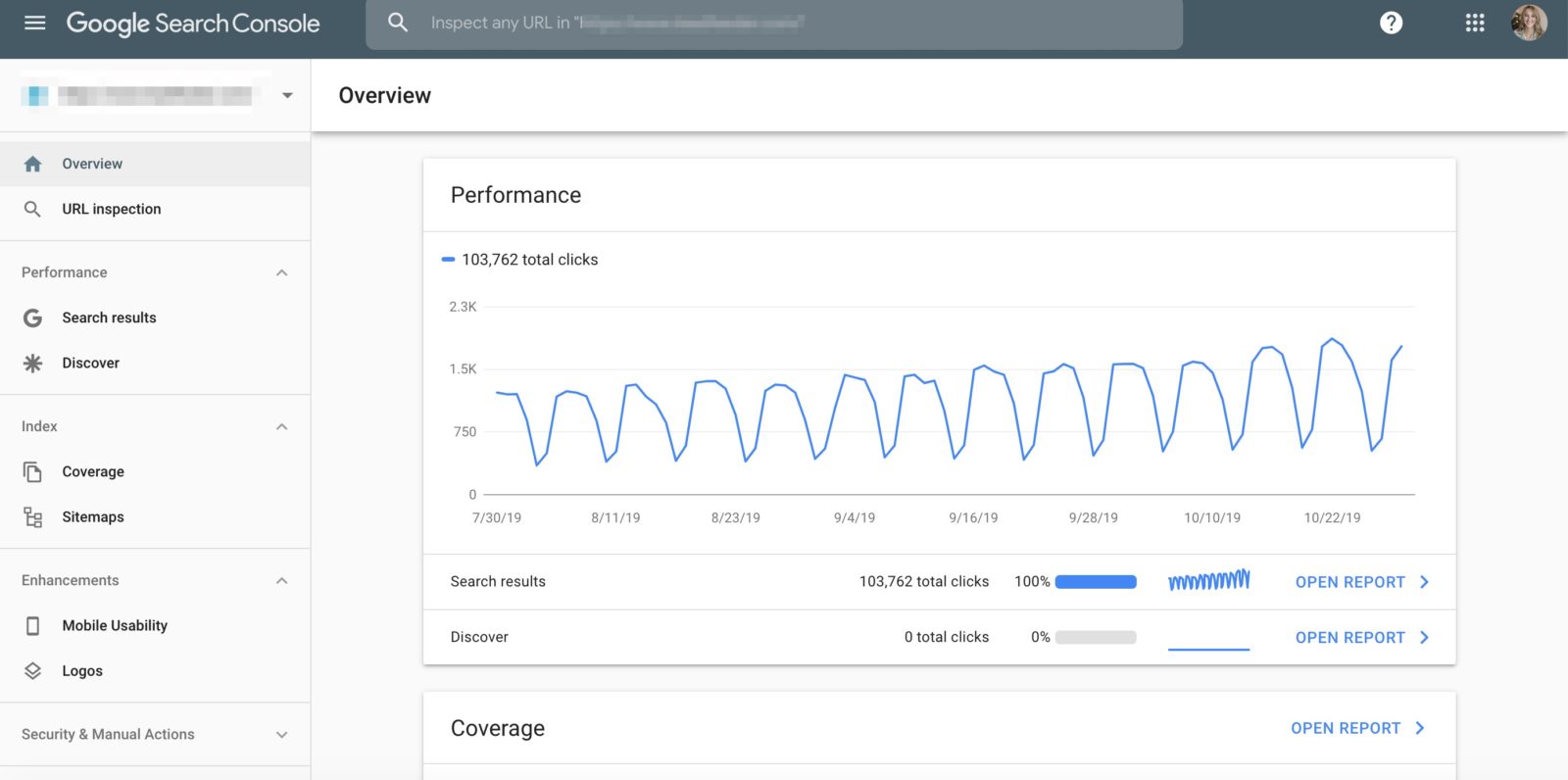
Task: Open the Coverage report link
Action: 1357,728
